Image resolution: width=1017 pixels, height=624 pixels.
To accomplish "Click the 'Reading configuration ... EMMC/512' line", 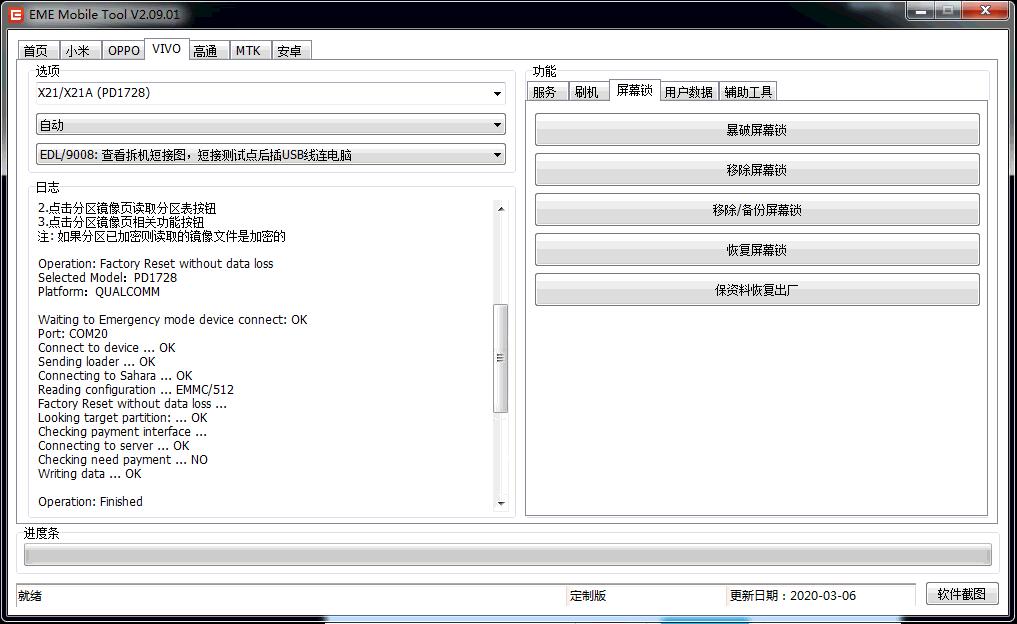I will click(x=136, y=390).
